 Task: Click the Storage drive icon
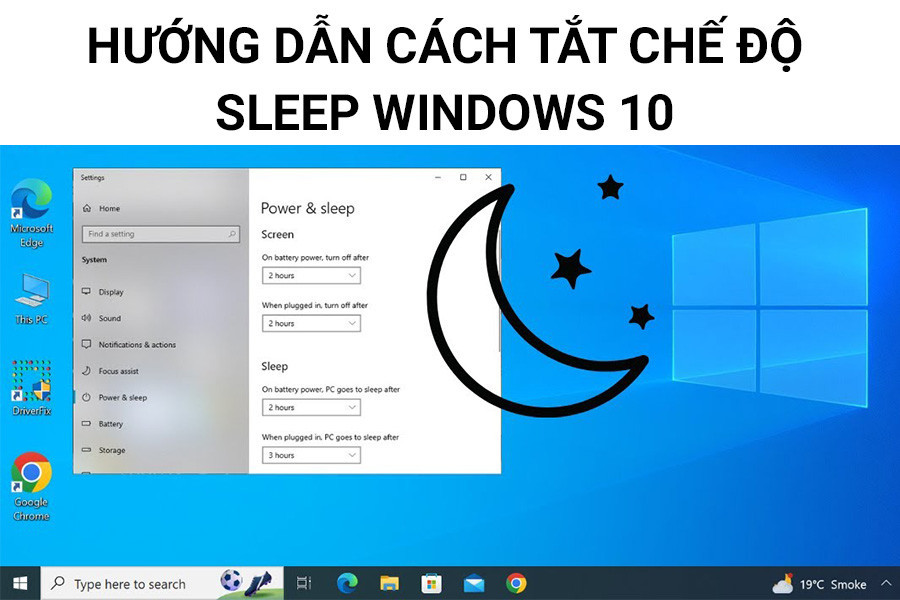coord(86,450)
